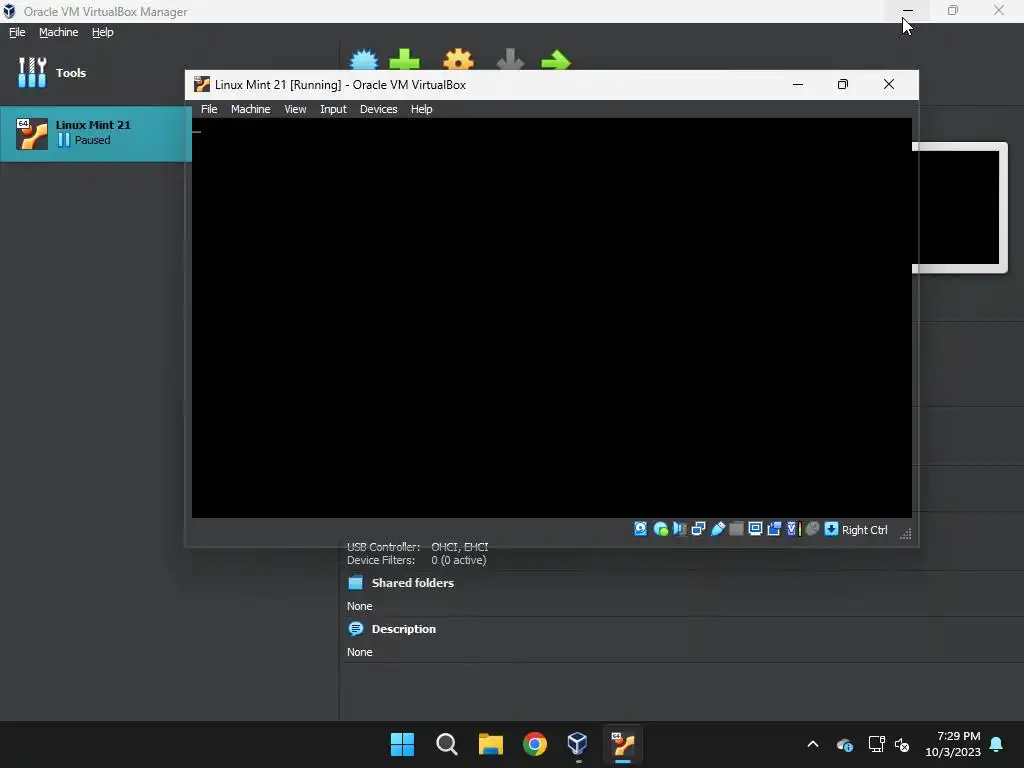1024x768 pixels.
Task: Click the green Add machine plus icon
Action: coord(404,59)
